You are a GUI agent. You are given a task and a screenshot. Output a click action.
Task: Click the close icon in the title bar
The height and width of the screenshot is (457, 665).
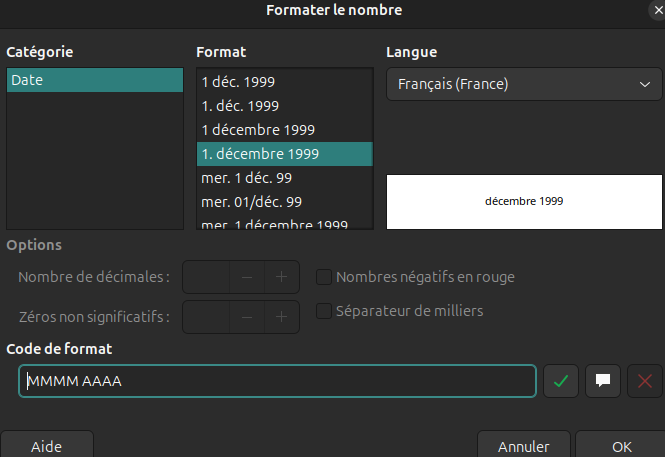[x=653, y=10]
